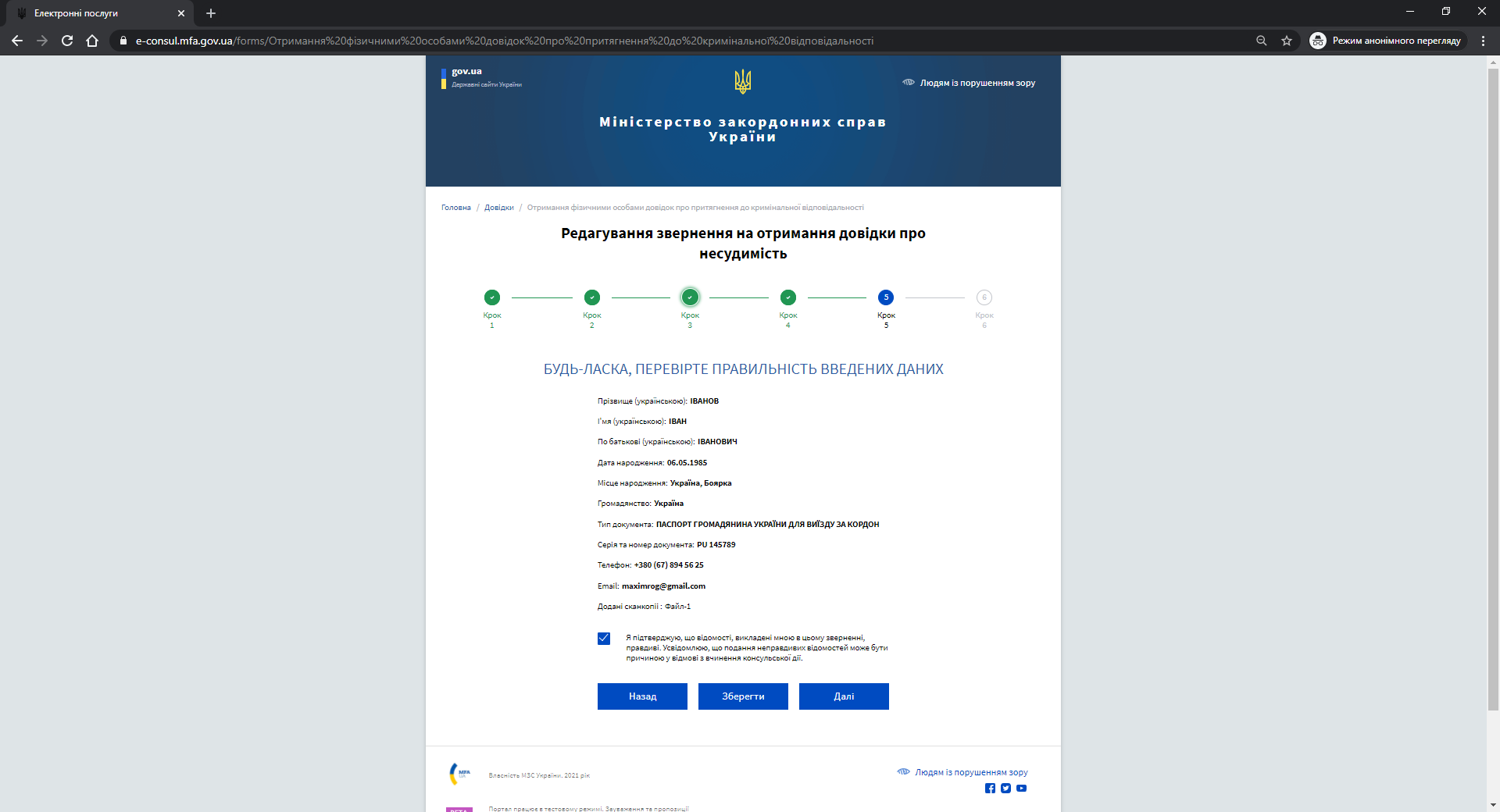Screen dimensions: 1500x812
Task: Click the Ukrainian trident emblem in header
Action: (743, 81)
